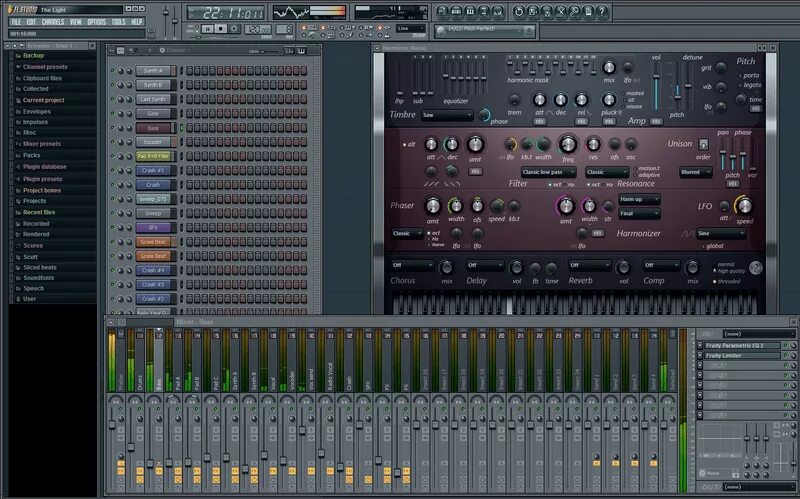Open the HELP menu
The height and width of the screenshot is (499, 800).
[x=137, y=22]
